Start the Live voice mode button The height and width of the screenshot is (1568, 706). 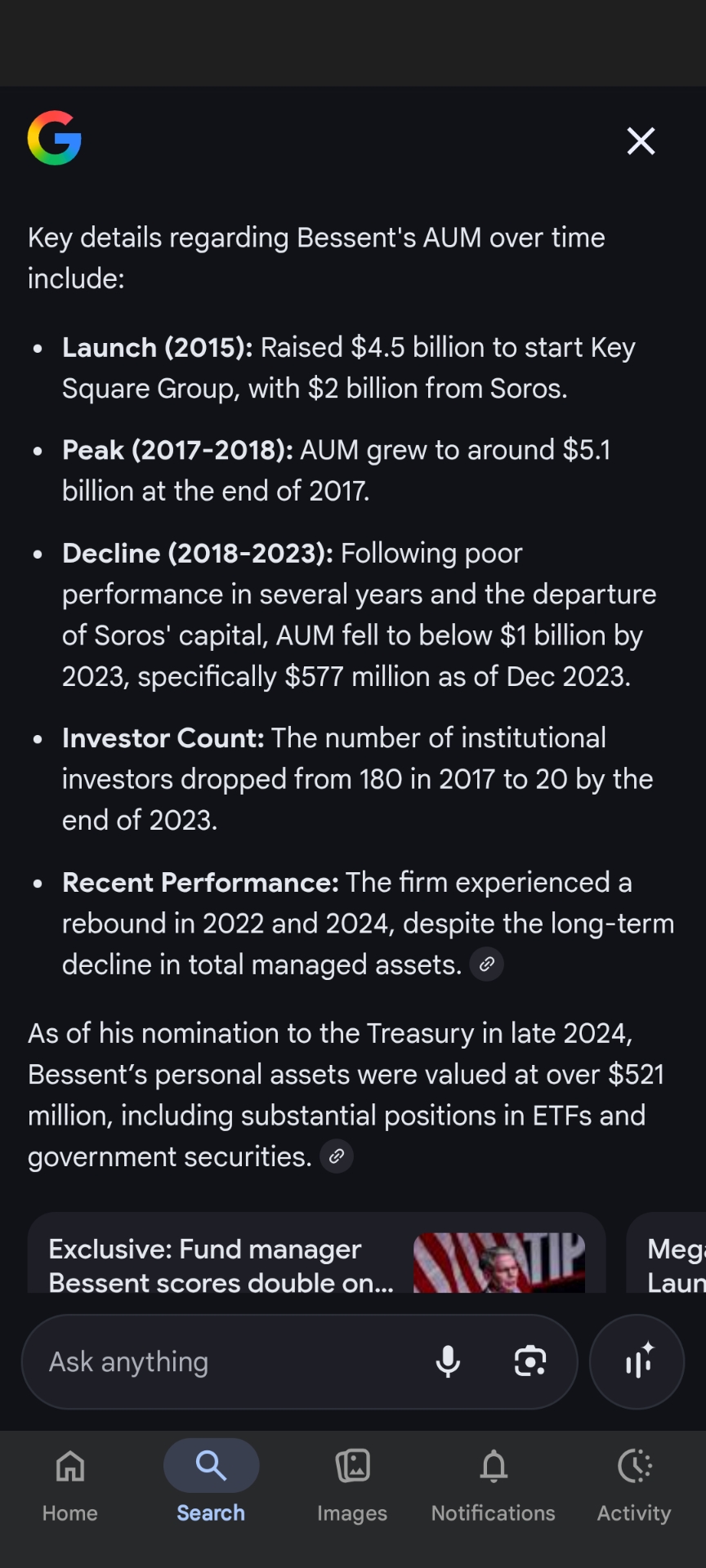(637, 1361)
